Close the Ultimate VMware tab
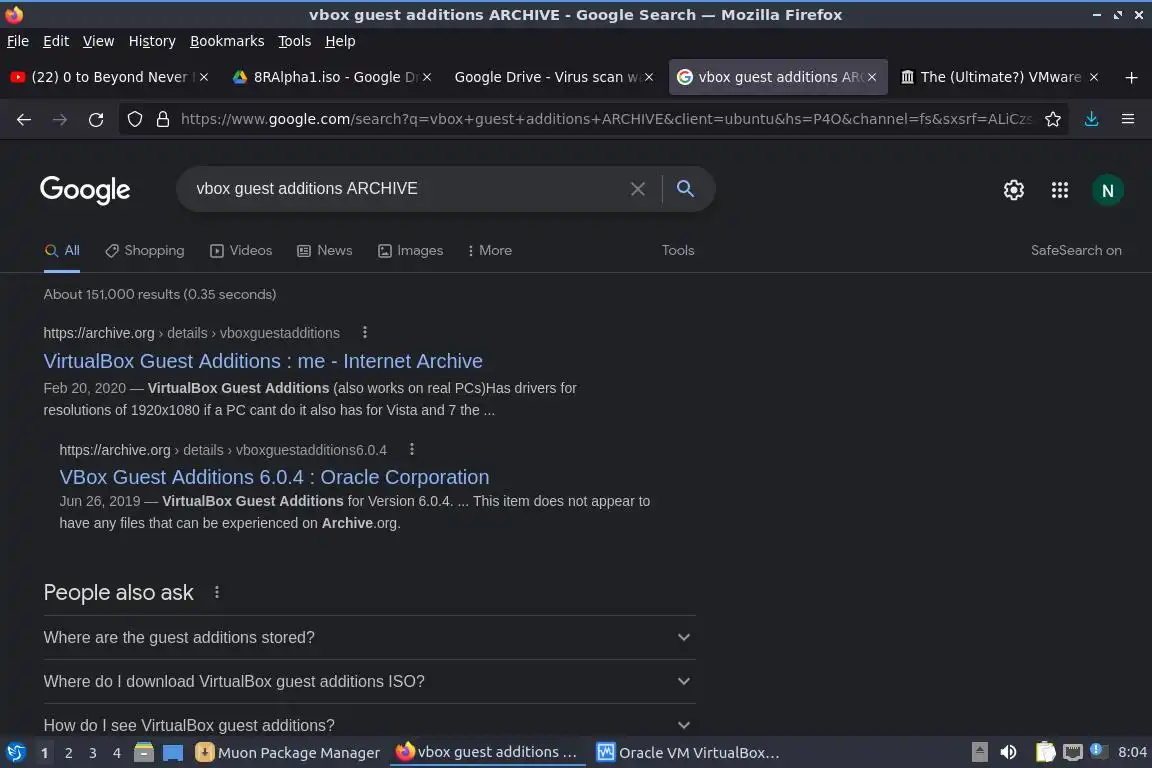1152x768 pixels. [x=1094, y=77]
